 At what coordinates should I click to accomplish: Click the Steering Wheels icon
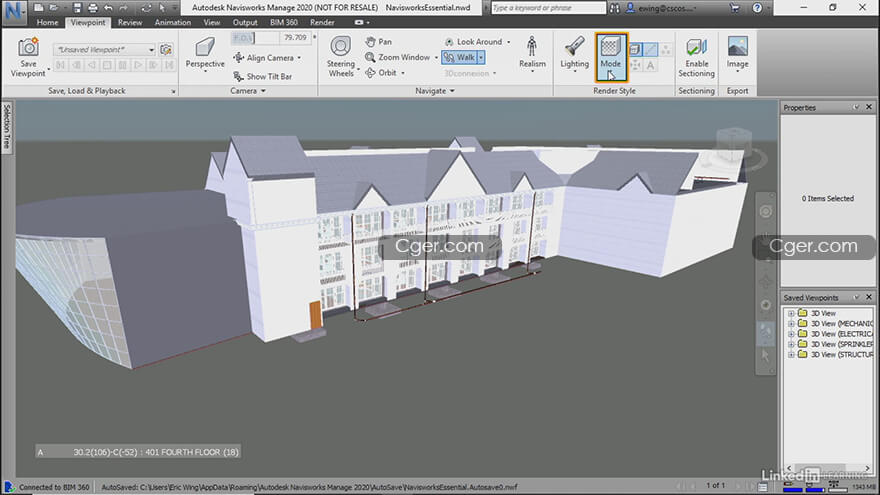pyautogui.click(x=341, y=47)
